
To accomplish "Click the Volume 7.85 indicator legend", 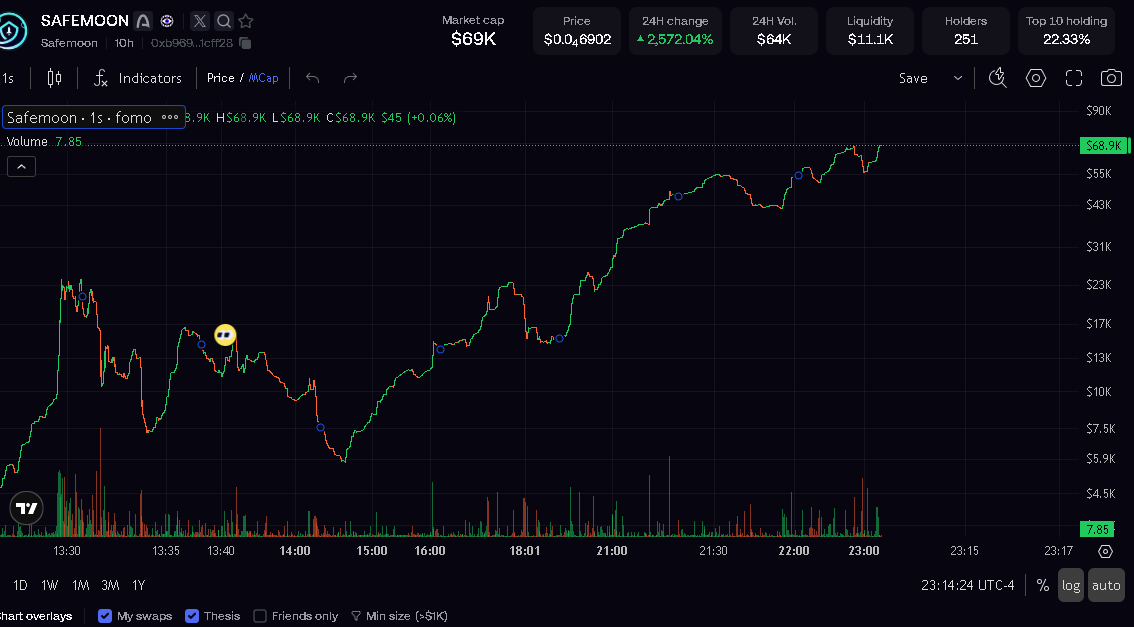I will [x=44, y=142].
